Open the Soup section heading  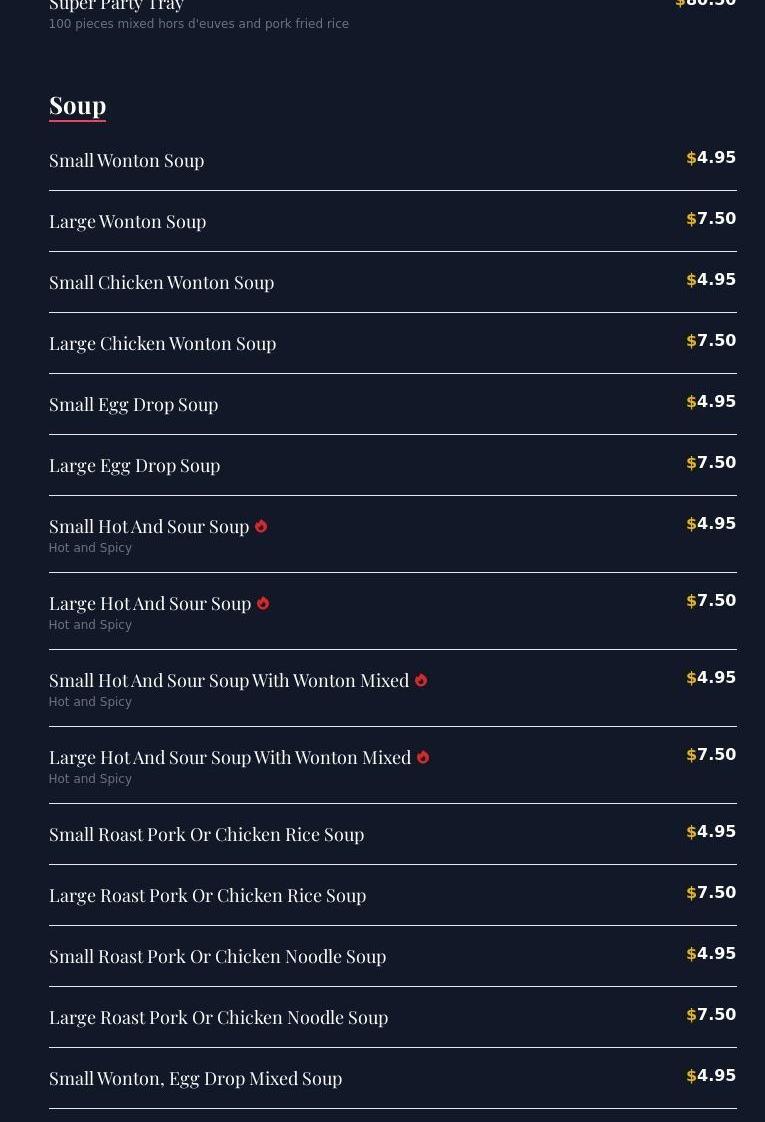[x=77, y=105]
